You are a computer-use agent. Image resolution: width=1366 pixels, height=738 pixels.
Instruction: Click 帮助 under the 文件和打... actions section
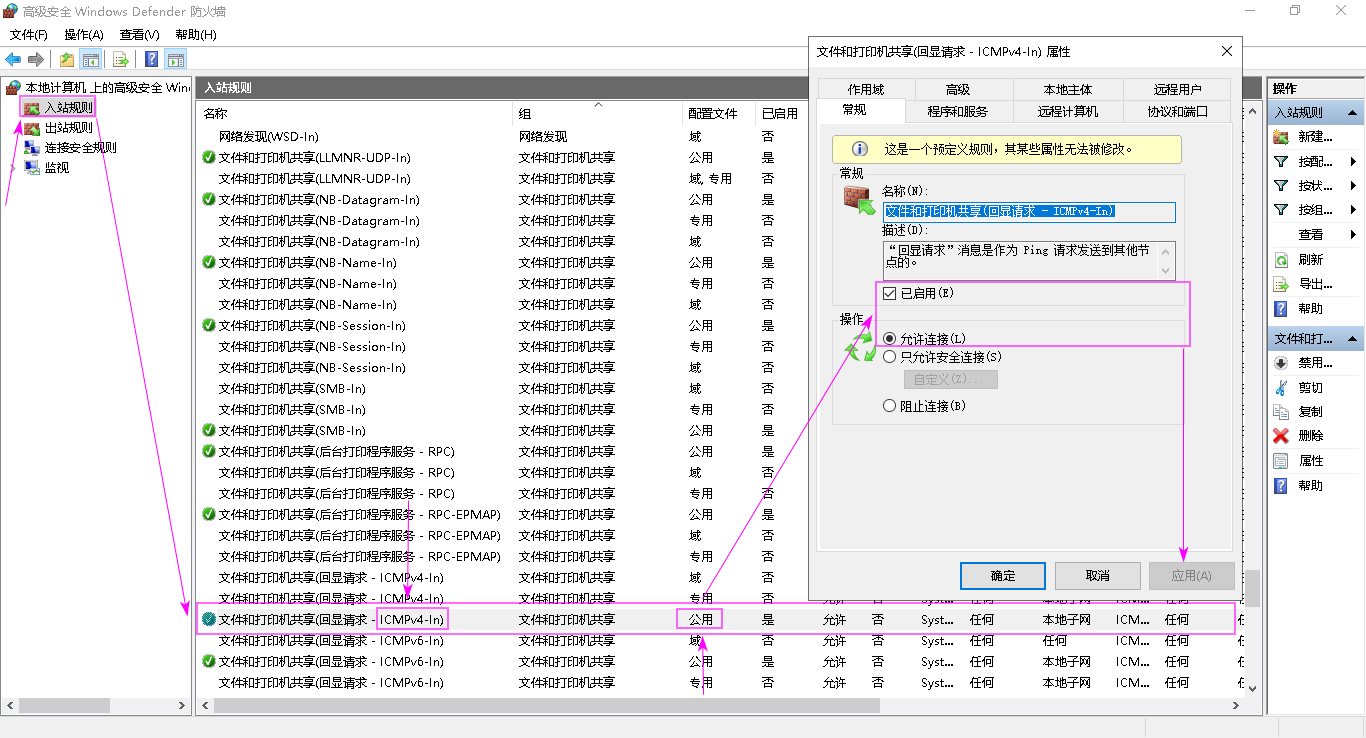1311,485
